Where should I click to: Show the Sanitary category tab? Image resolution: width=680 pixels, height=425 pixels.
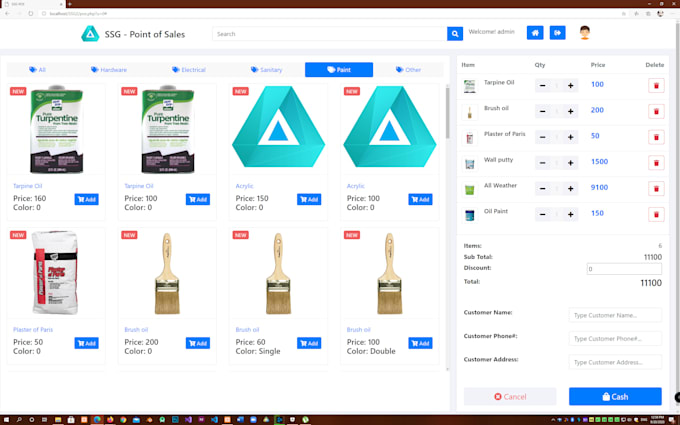click(x=266, y=69)
